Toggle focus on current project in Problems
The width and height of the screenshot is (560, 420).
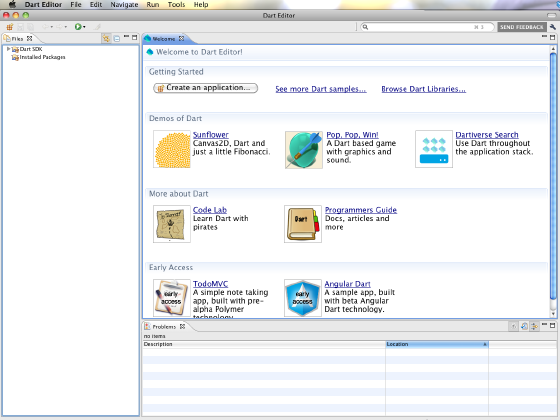pos(534,326)
